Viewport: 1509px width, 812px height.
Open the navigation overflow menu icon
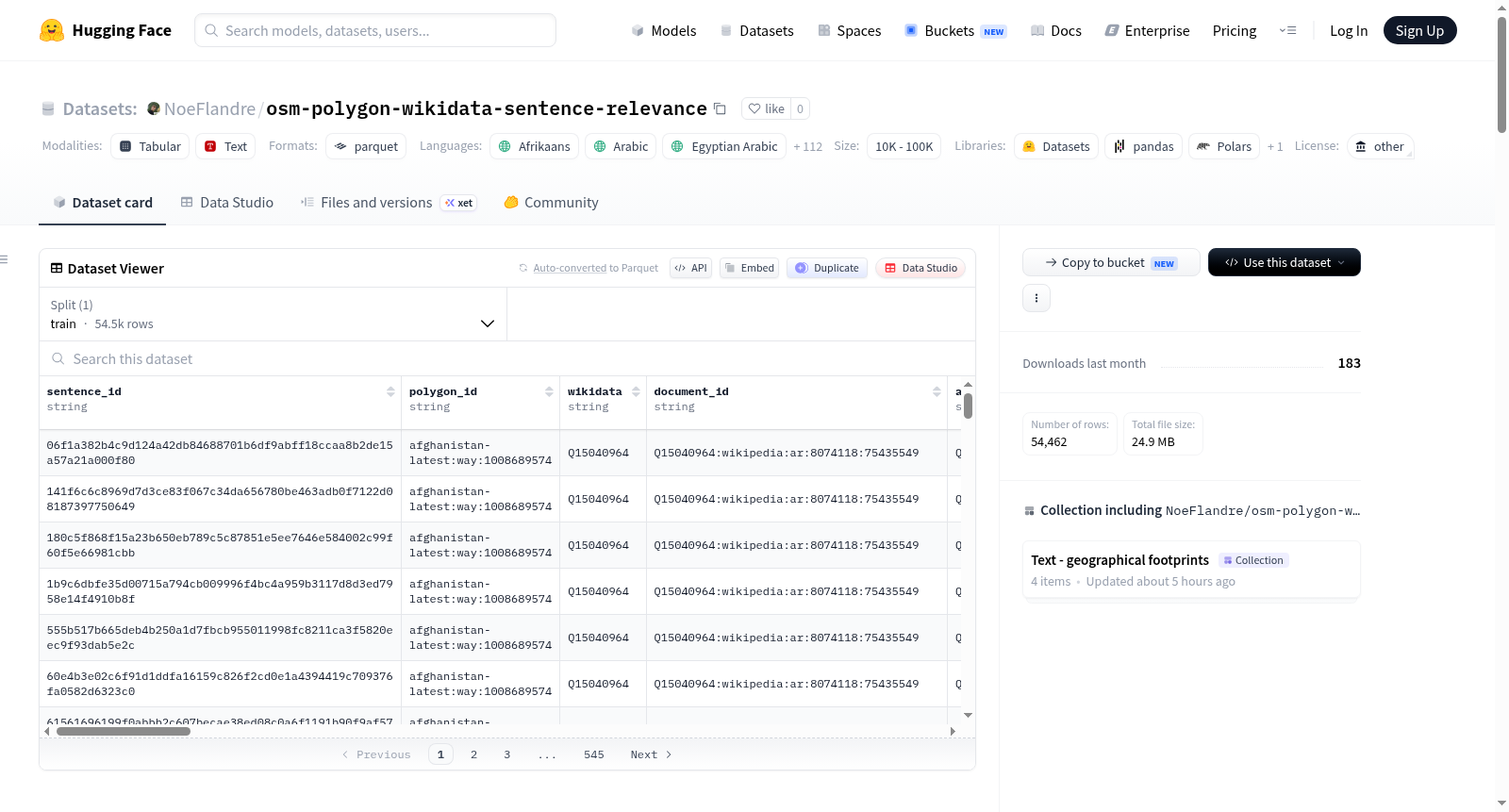pos(1287,30)
